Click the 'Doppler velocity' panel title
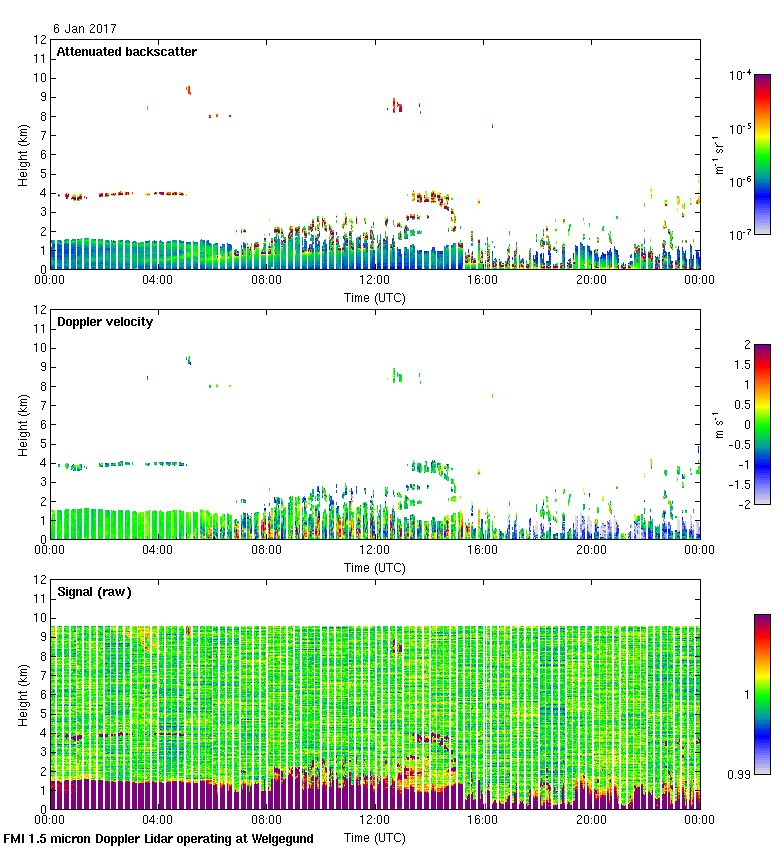Image resolution: width=780 pixels, height=850 pixels. (x=105, y=321)
